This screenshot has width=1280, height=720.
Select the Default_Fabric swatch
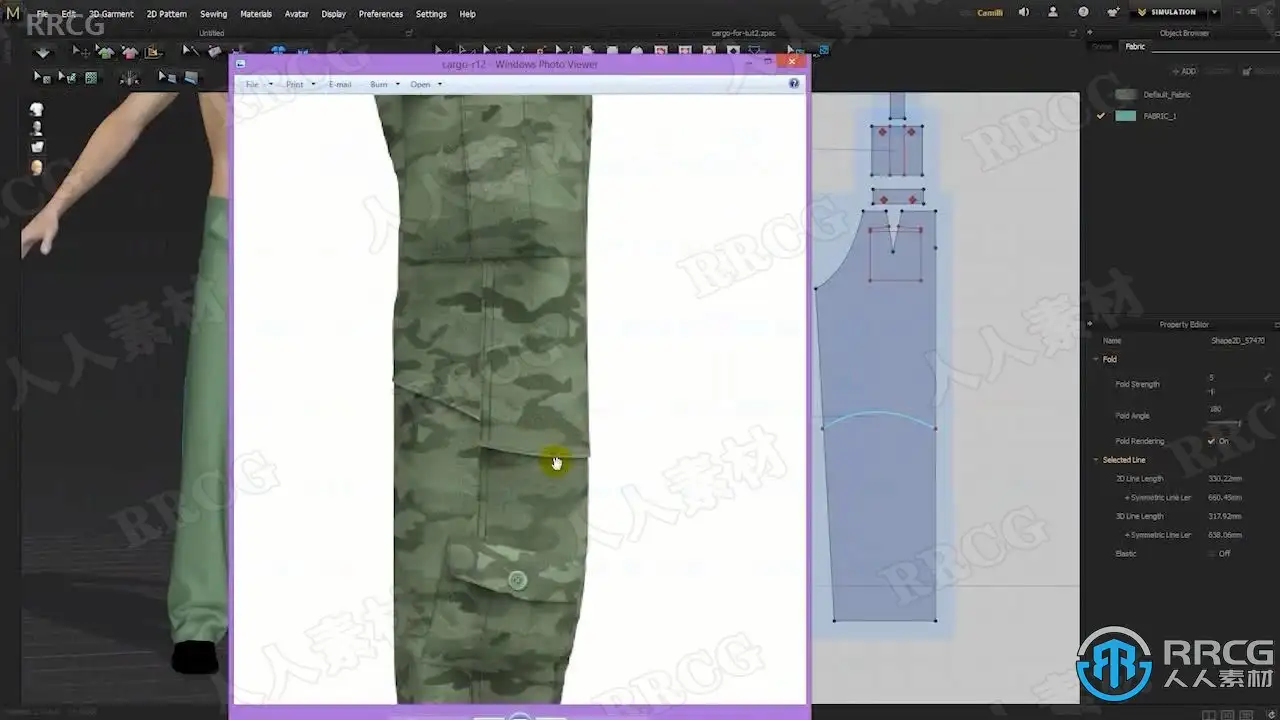click(1126, 94)
